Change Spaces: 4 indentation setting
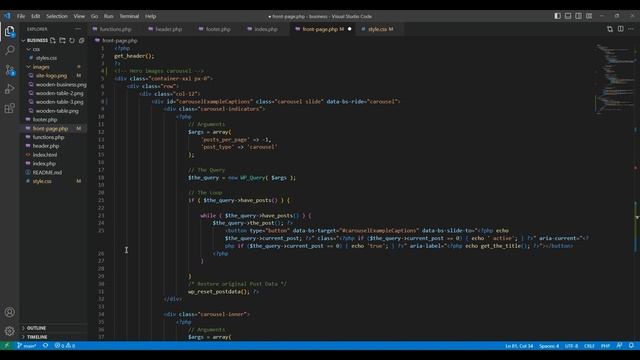640x360 pixels. coord(549,346)
